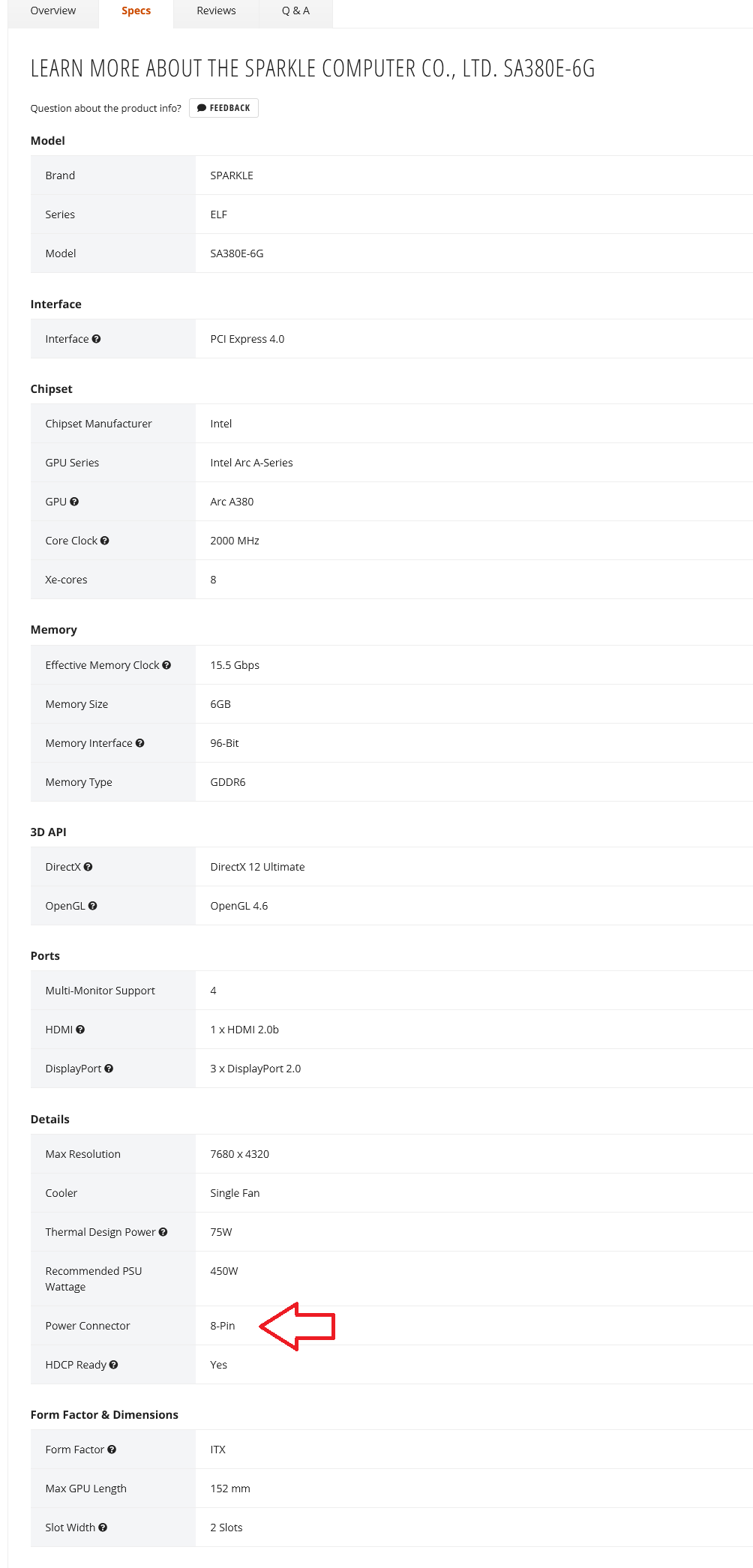Show help tooltip for GPU
753x1568 pixels.
point(74,502)
